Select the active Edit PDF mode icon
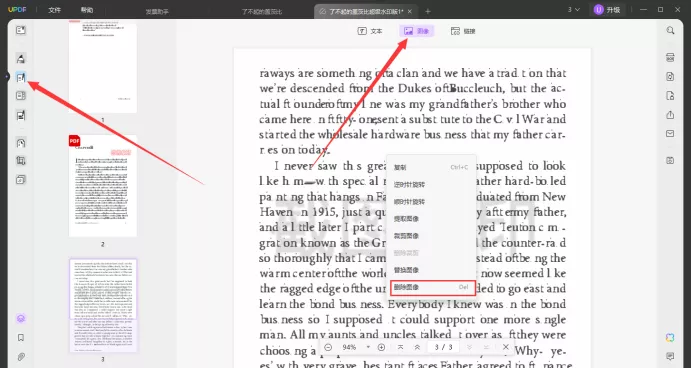Image resolution: width=691 pixels, height=368 pixels. [x=21, y=78]
